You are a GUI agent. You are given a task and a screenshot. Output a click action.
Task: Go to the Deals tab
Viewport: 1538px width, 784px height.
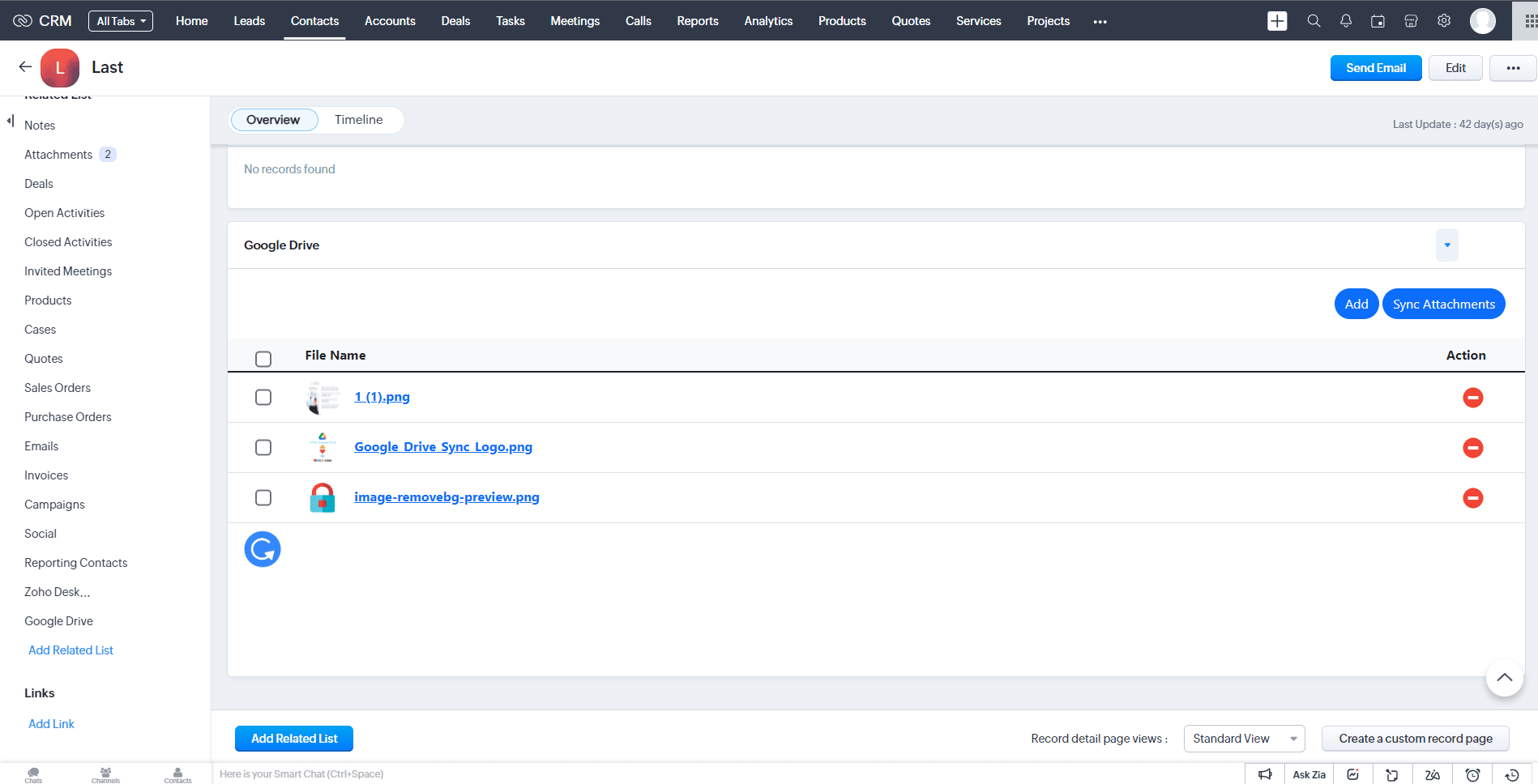click(x=455, y=21)
